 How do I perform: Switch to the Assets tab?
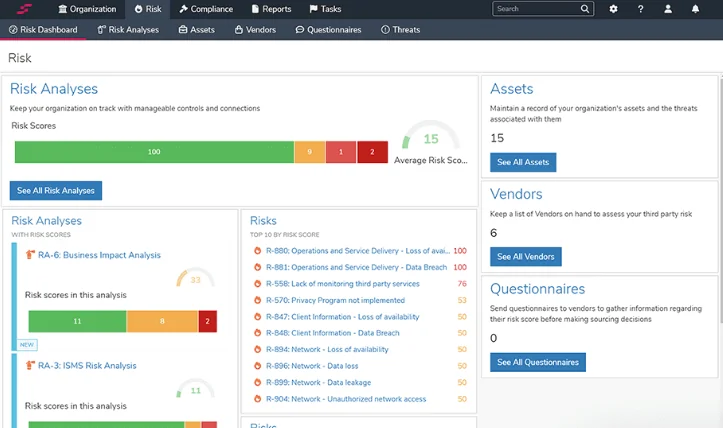(197, 30)
